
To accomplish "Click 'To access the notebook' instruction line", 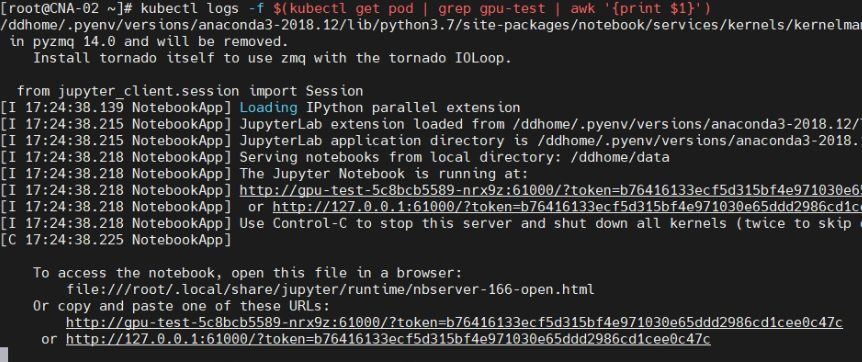I will tap(247, 273).
